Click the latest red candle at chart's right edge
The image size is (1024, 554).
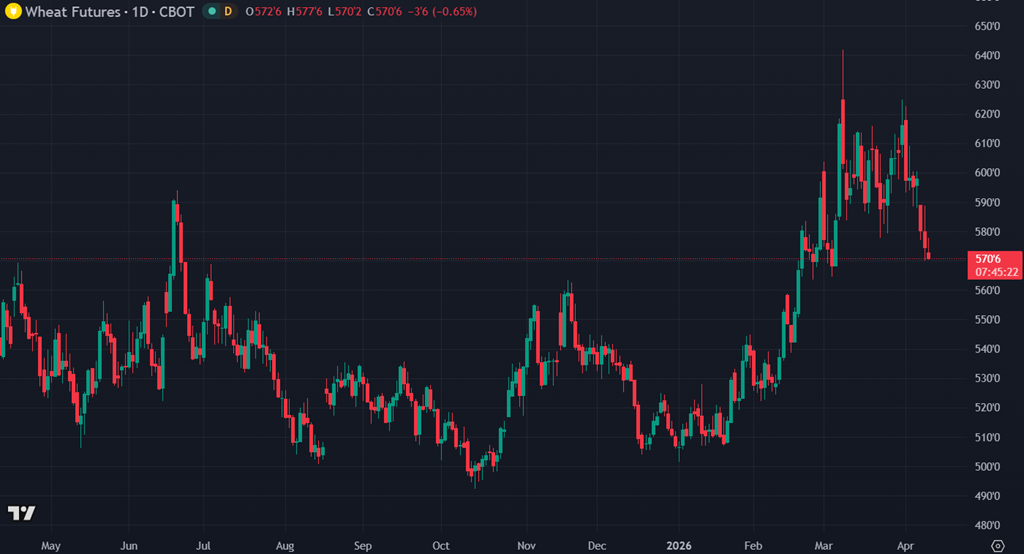point(929,255)
